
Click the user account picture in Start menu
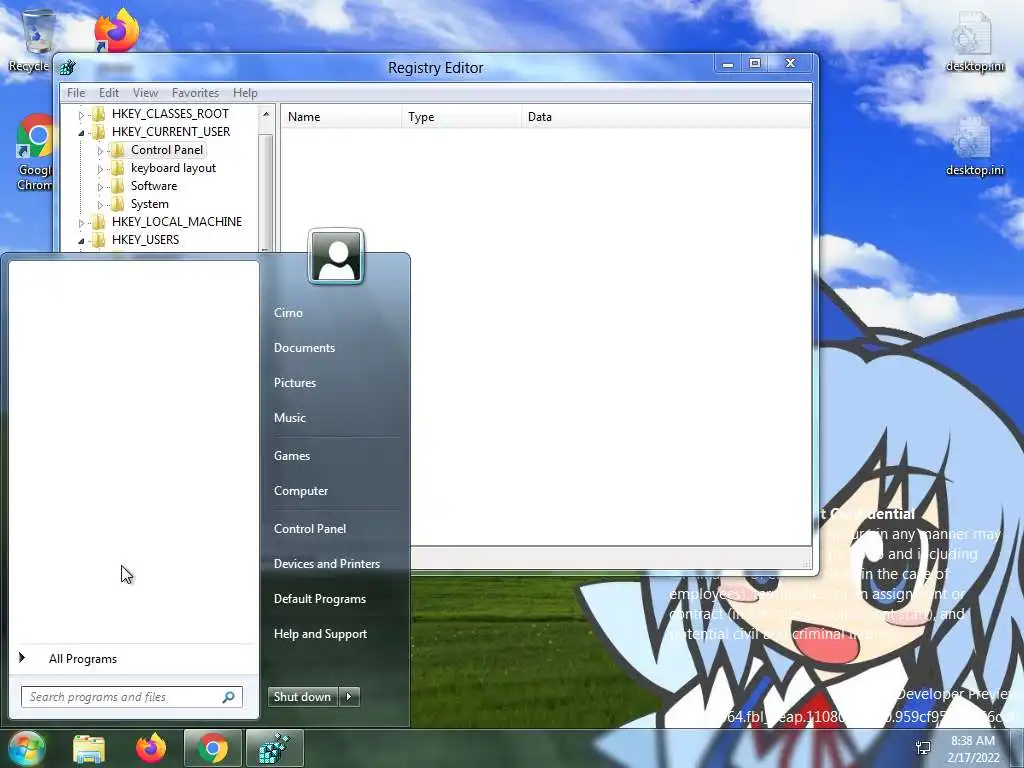click(x=336, y=257)
